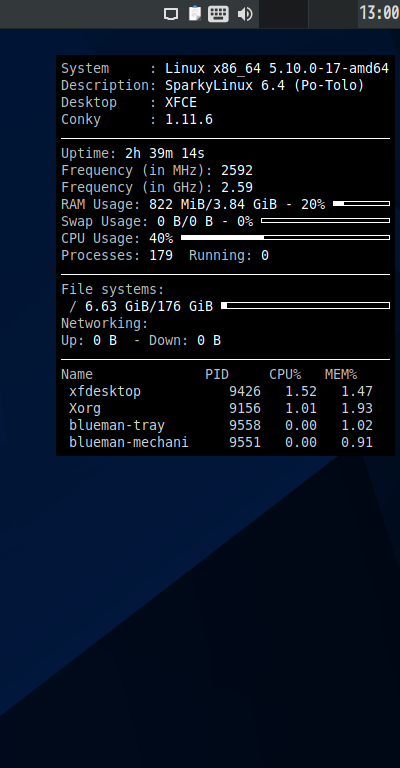Click the 'Up: 0 B' network text
This screenshot has width=400, height=768.
click(89, 340)
